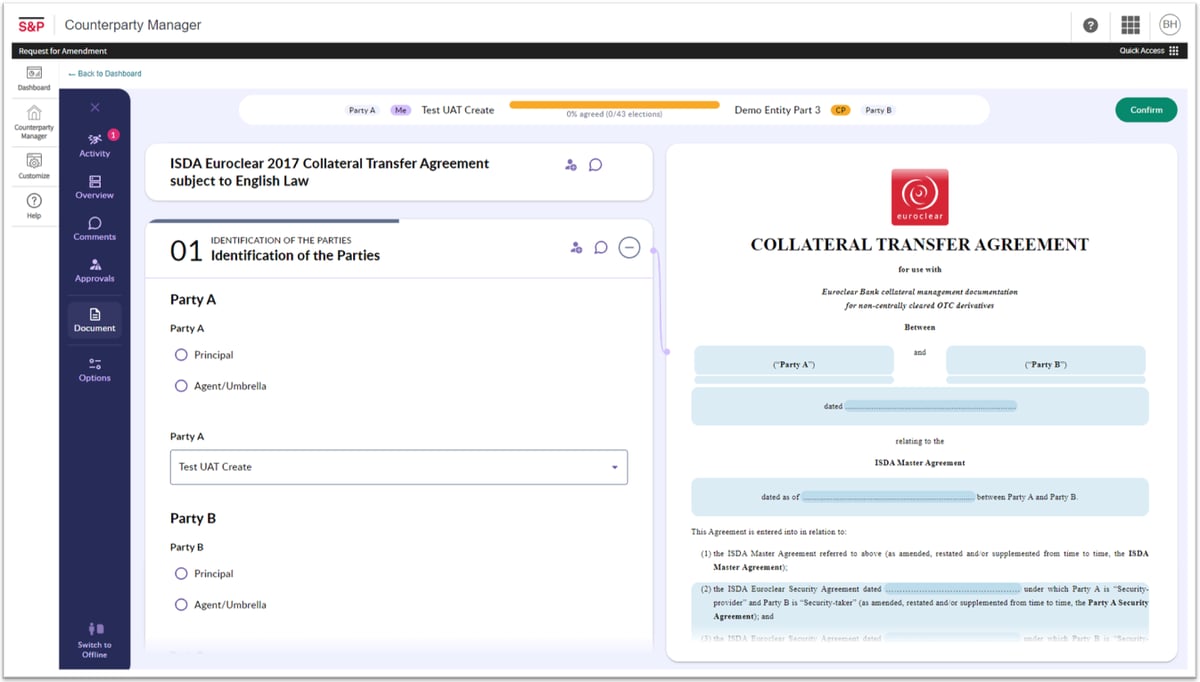Click the agreement progress bar

[614, 104]
